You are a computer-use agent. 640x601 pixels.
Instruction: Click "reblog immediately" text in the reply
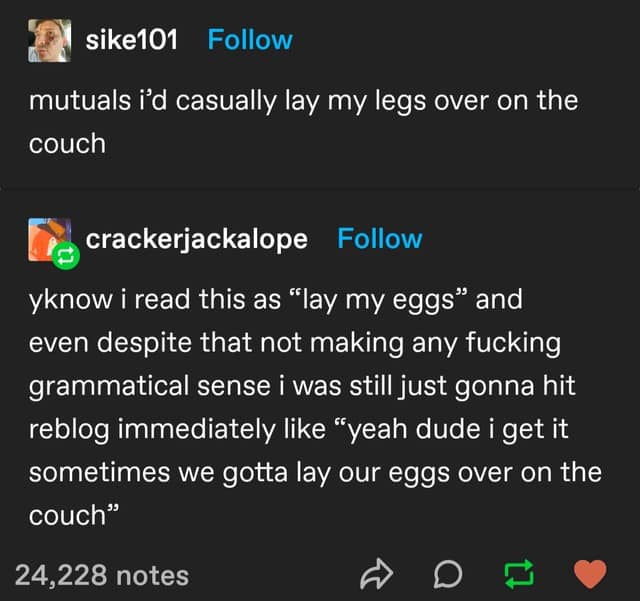click(x=152, y=430)
